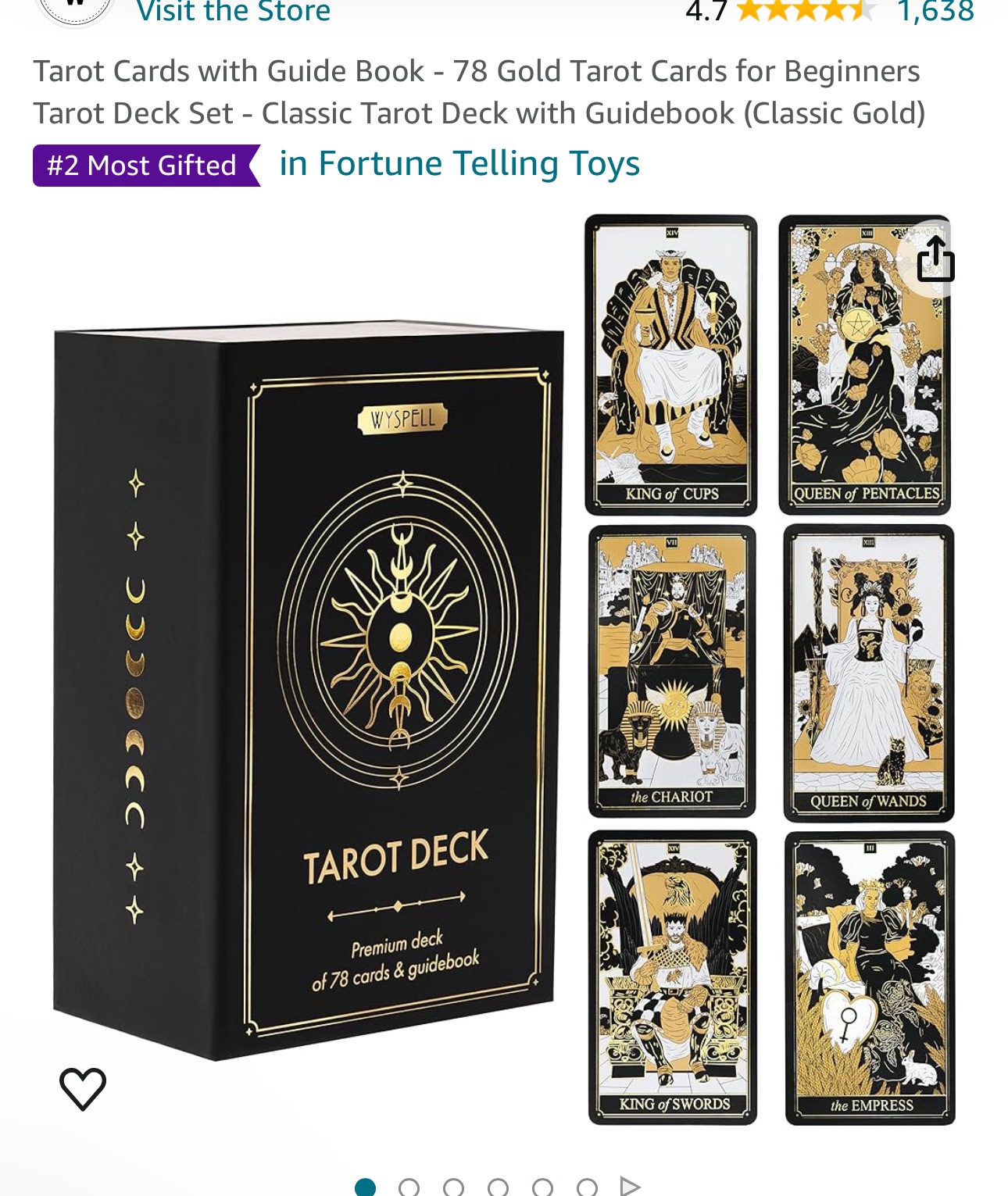Tap the Empress card image
The image size is (1008, 1196).
[x=870, y=978]
